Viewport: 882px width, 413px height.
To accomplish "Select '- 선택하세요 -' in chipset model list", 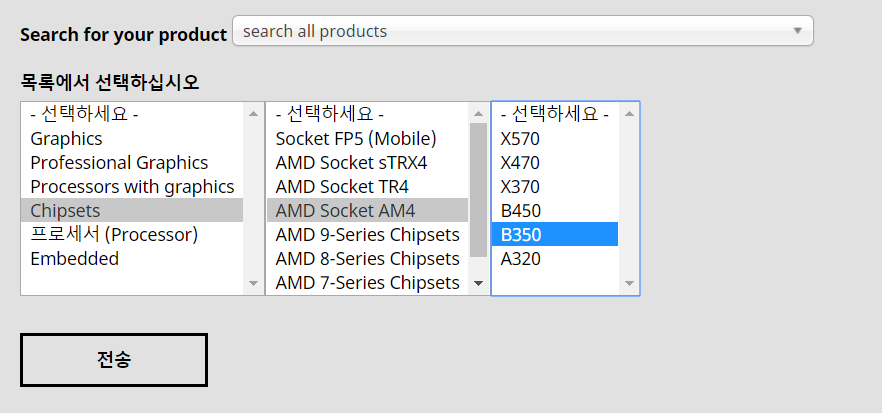I will (x=555, y=114).
